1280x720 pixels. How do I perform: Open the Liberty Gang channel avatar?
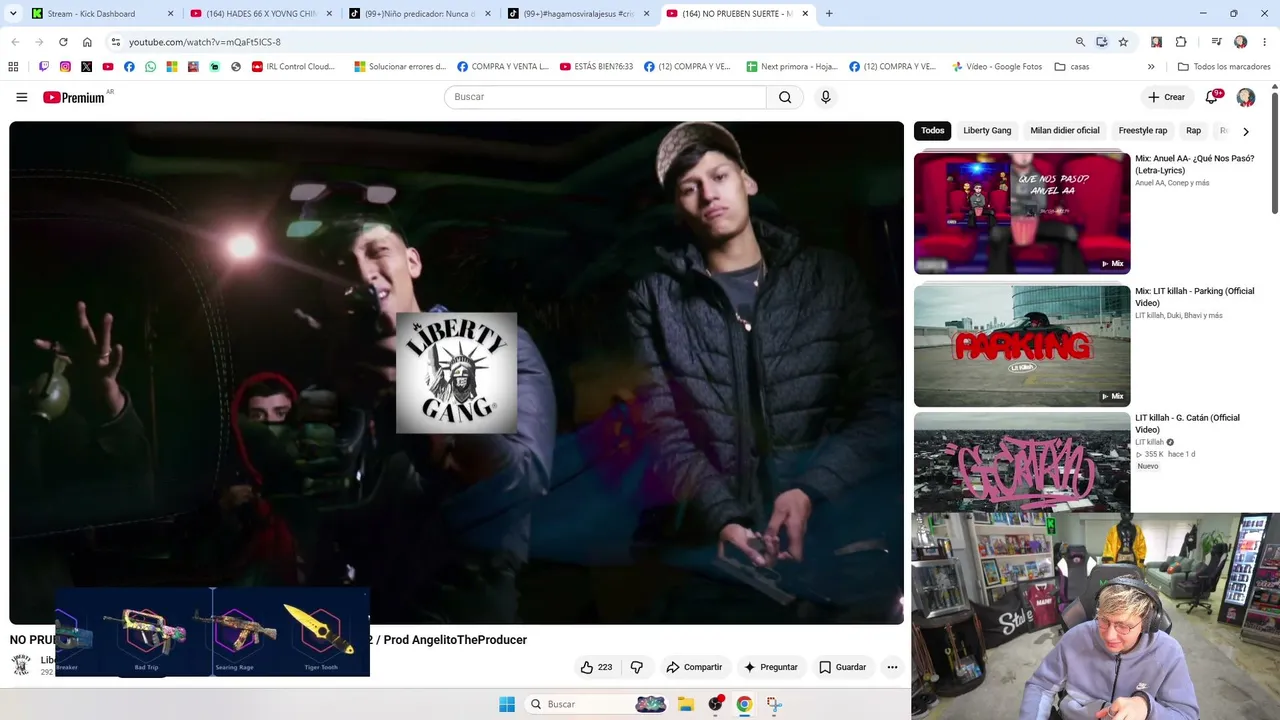coord(21,665)
